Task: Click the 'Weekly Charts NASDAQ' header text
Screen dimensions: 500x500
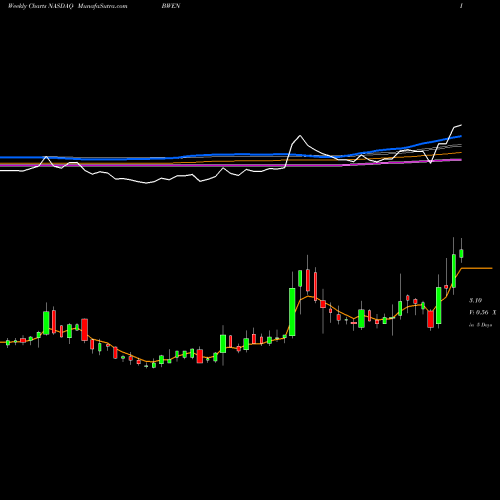Action: click(x=40, y=6)
